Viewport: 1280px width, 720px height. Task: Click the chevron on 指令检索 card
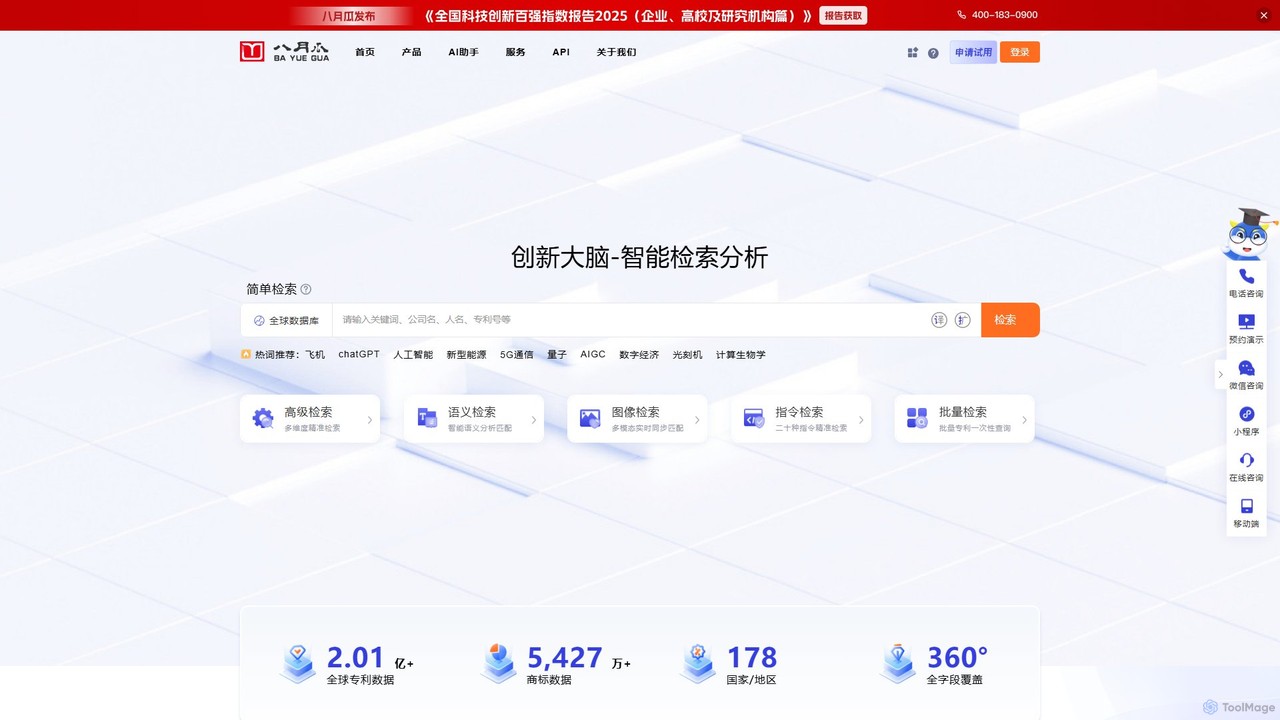tap(861, 420)
